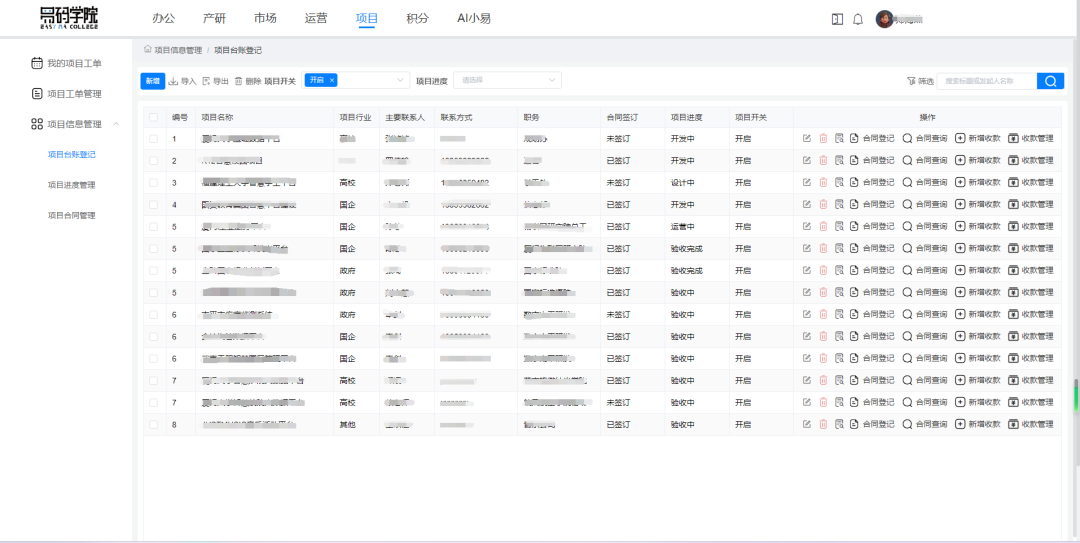Click the notification bell icon in header
Screen dimensions: 1080x543
point(857,19)
